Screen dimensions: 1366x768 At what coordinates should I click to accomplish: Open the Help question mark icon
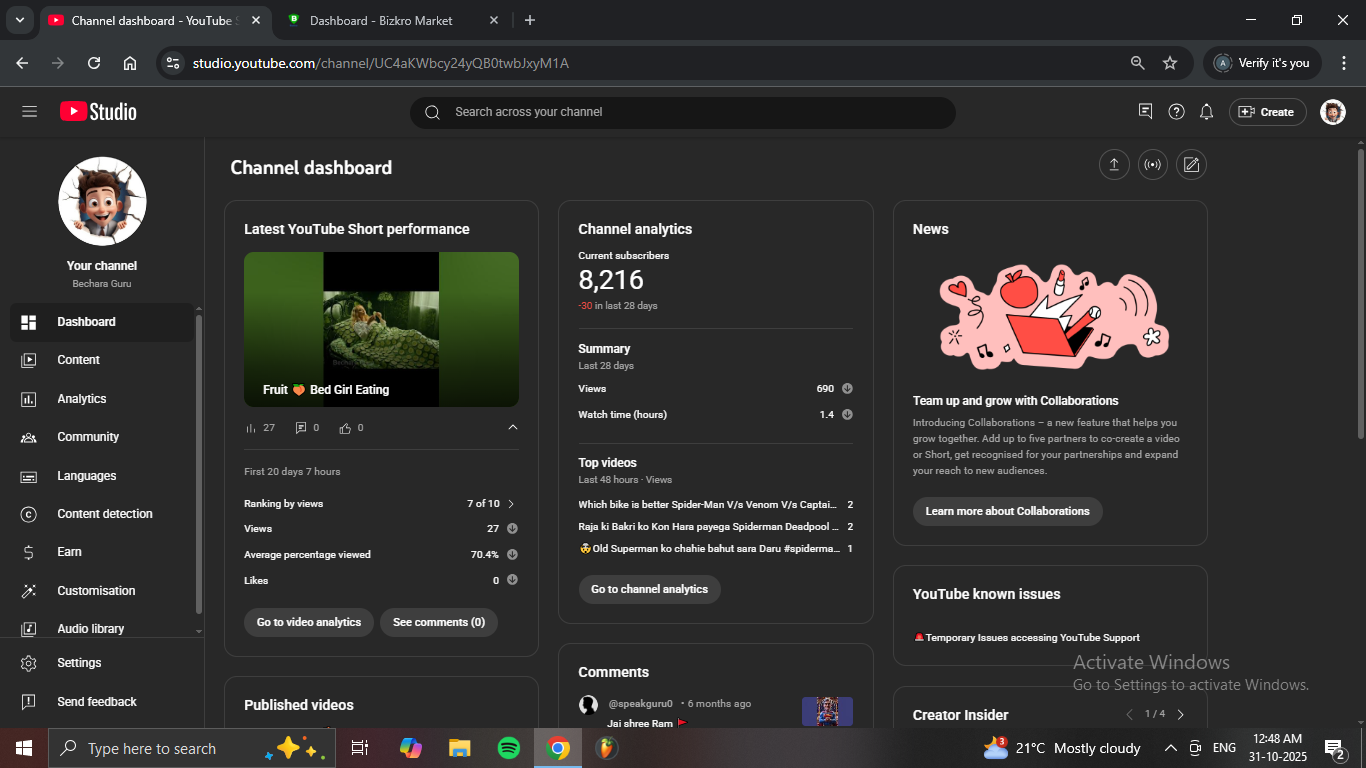pos(1176,112)
